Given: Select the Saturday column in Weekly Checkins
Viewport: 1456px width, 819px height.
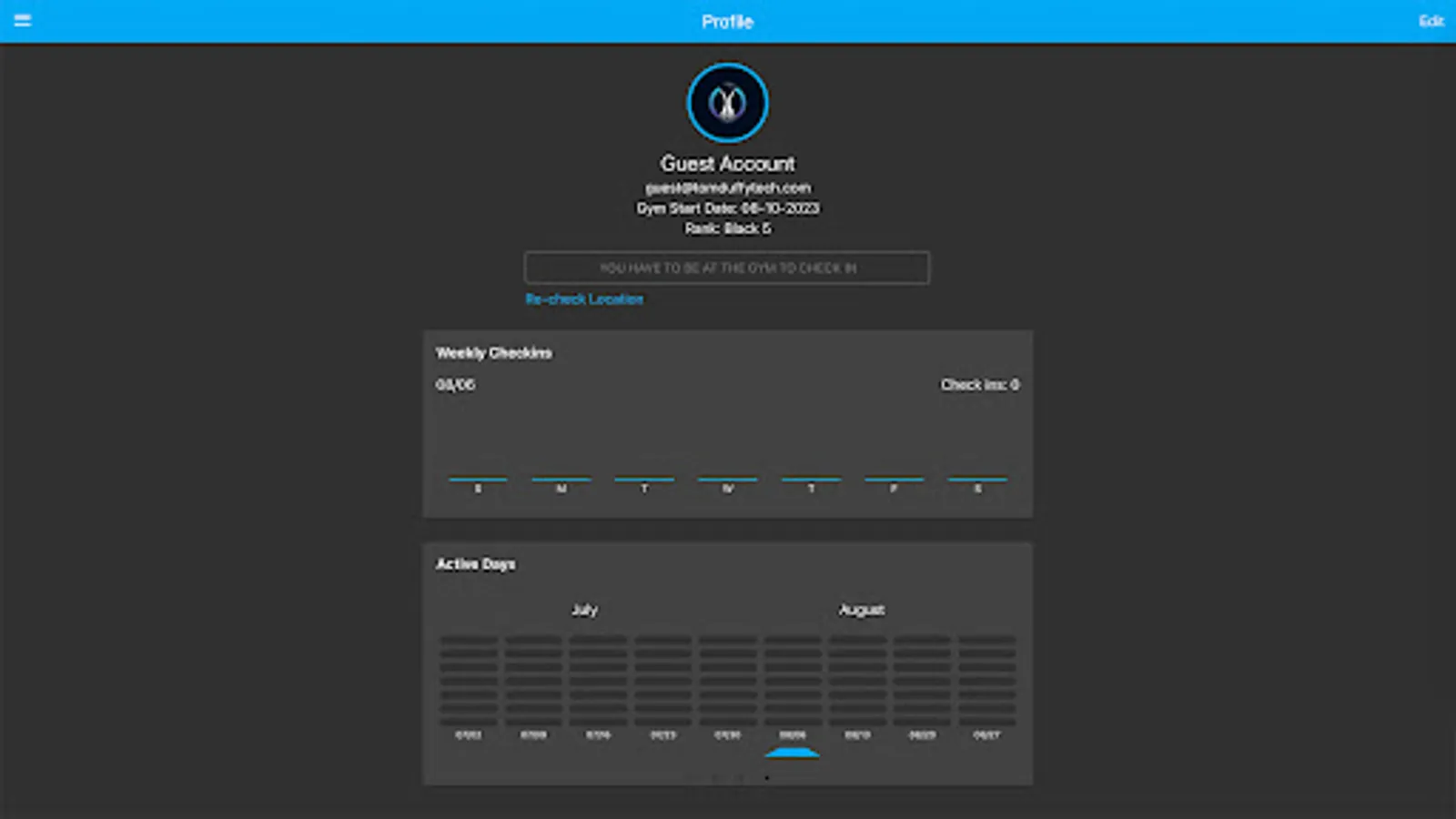Looking at the screenshot, I should click(x=976, y=480).
